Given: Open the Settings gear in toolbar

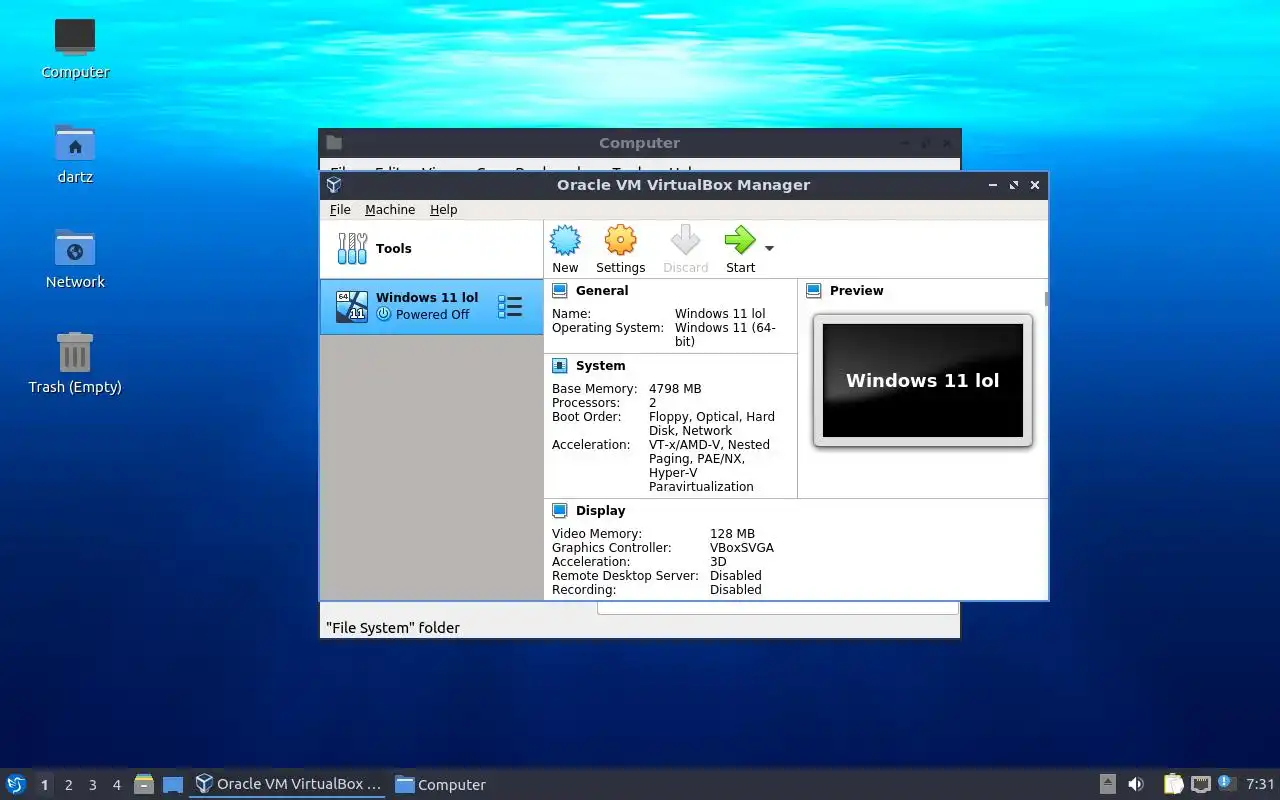Looking at the screenshot, I should click(x=620, y=248).
